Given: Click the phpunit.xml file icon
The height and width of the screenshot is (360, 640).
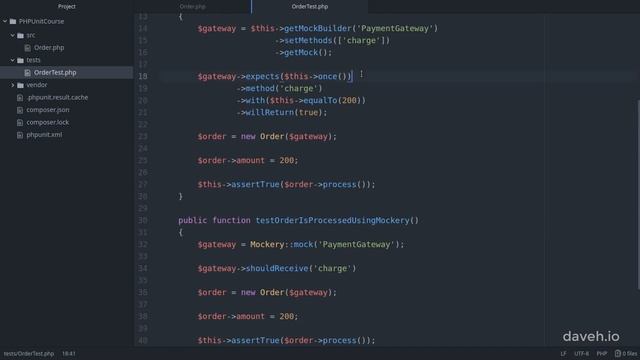Looking at the screenshot, I should 20,135.
